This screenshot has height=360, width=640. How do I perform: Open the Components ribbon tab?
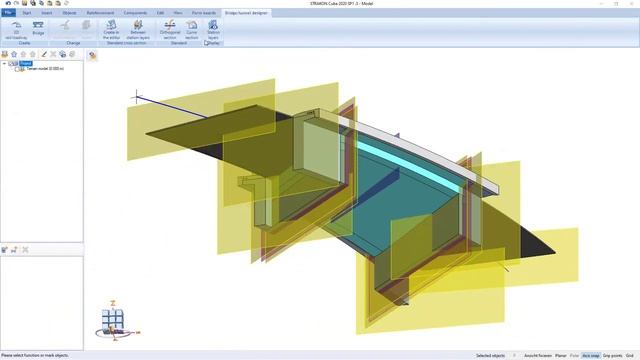[135, 13]
